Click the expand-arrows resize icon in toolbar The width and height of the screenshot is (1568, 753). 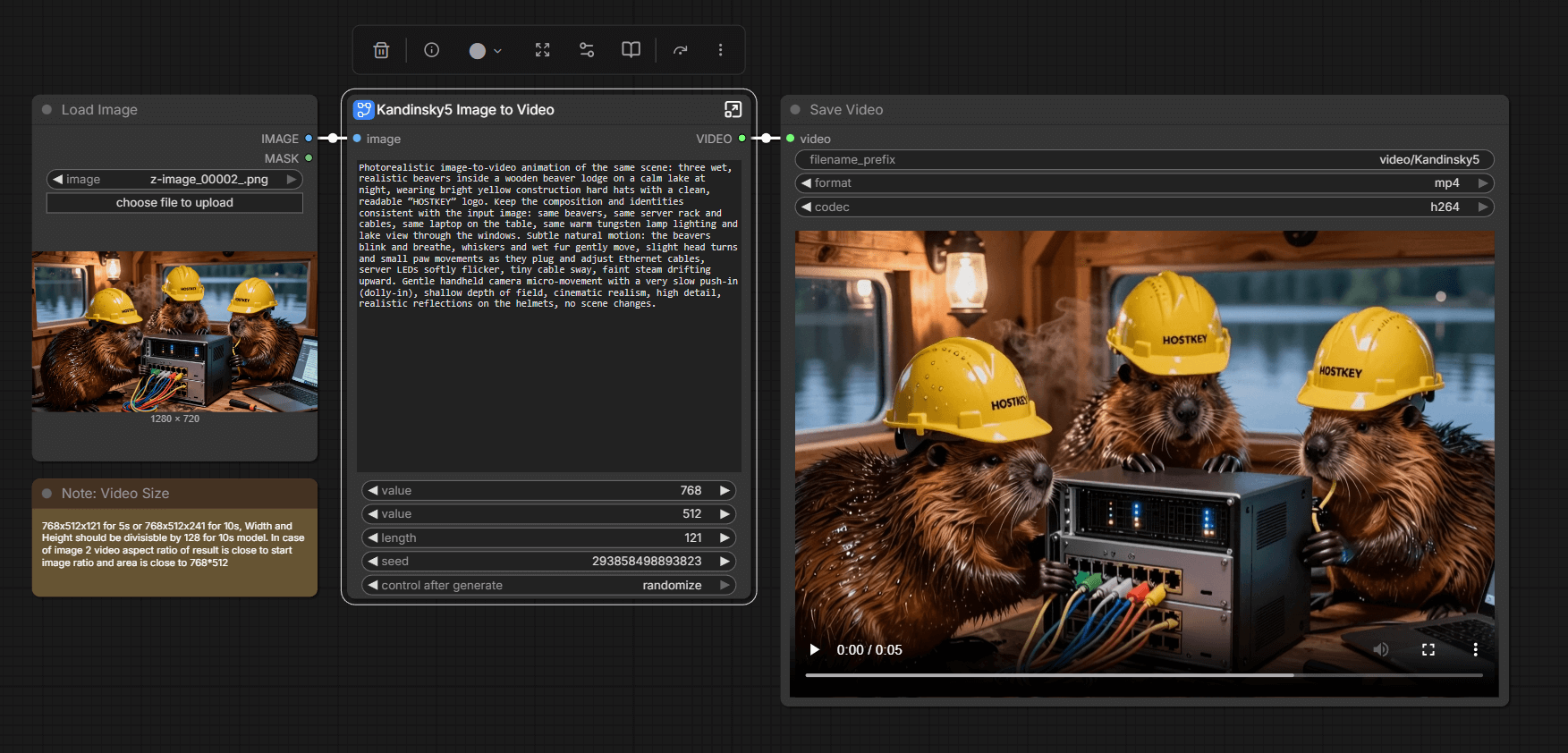pos(542,50)
